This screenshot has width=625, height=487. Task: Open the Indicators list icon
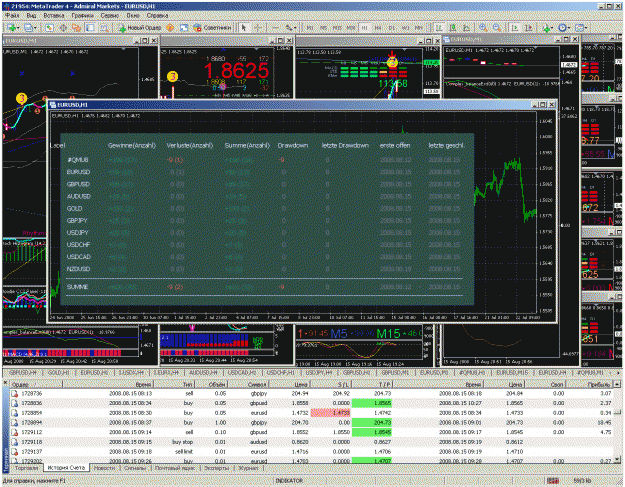point(546,27)
